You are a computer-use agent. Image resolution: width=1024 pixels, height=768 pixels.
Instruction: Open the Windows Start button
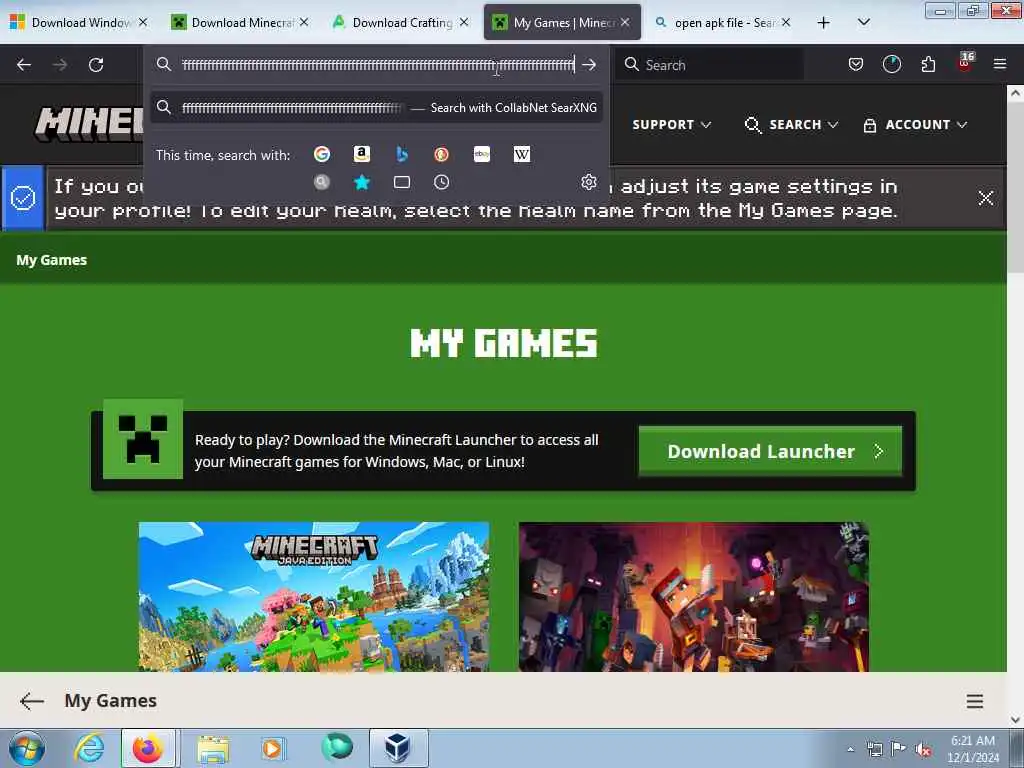[x=27, y=748]
